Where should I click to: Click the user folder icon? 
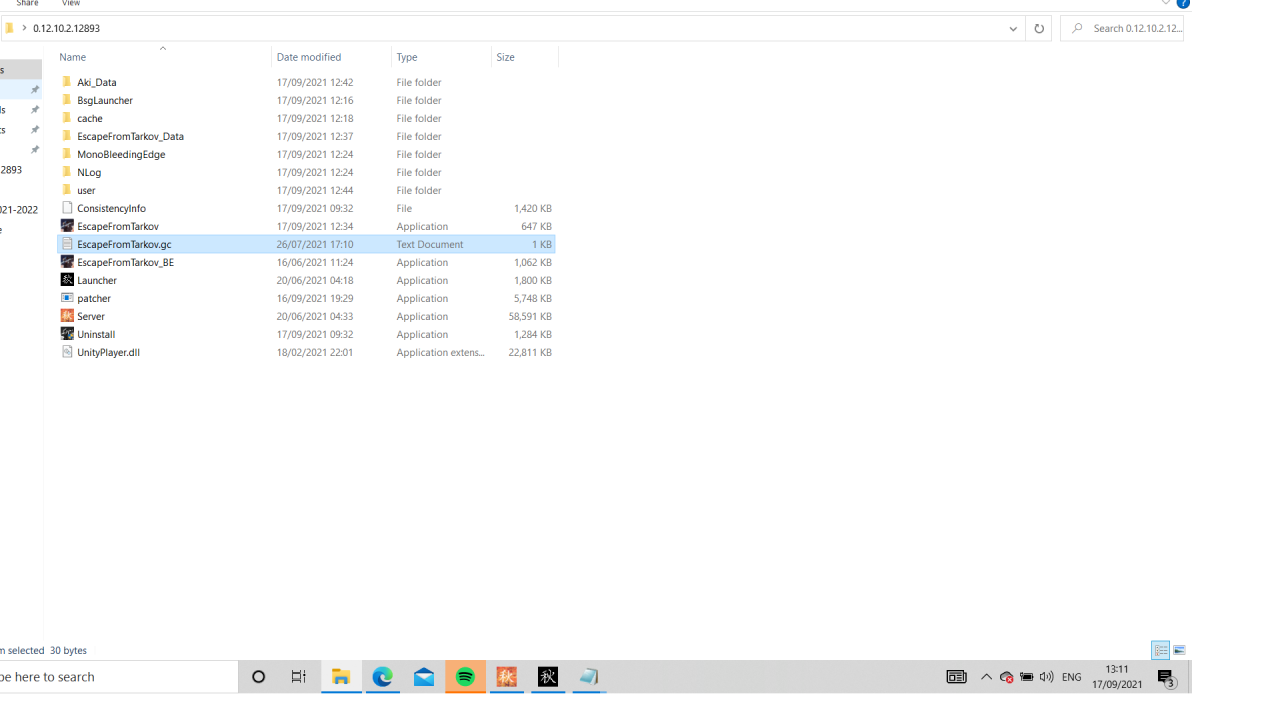pyautogui.click(x=67, y=190)
